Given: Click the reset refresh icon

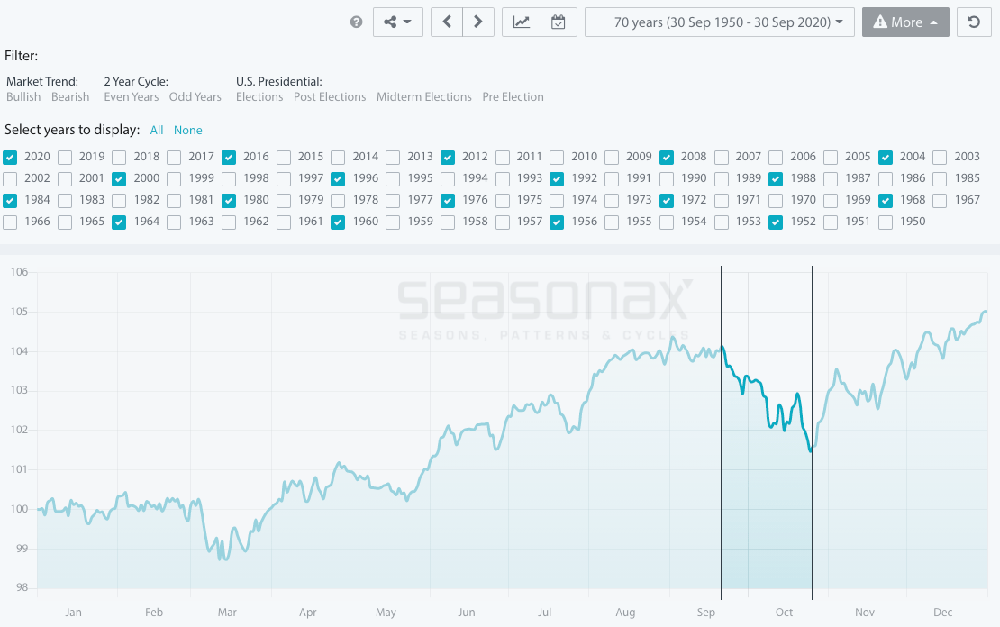Looking at the screenshot, I should [x=974, y=22].
